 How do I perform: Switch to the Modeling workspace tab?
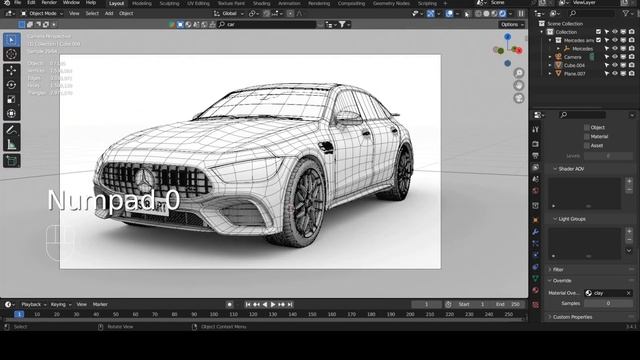pos(142,3)
